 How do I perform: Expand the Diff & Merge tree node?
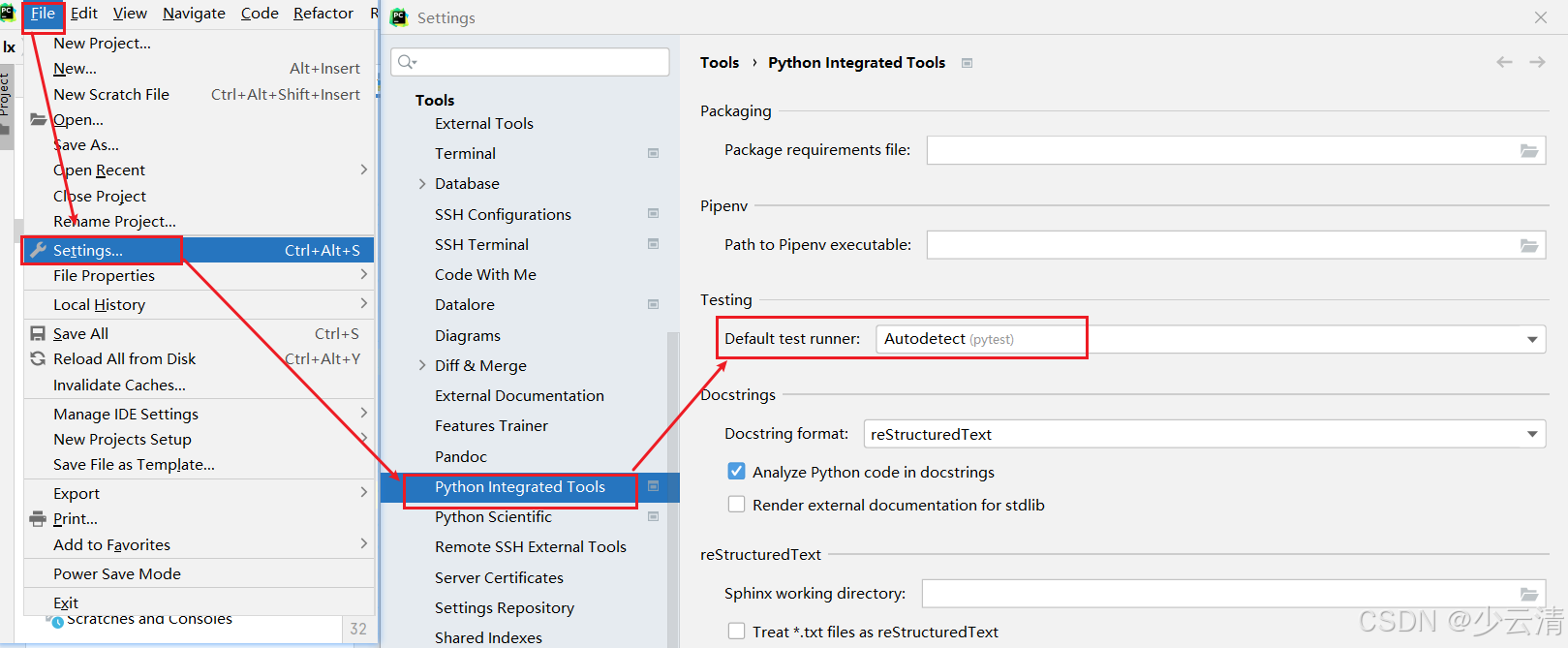422,365
